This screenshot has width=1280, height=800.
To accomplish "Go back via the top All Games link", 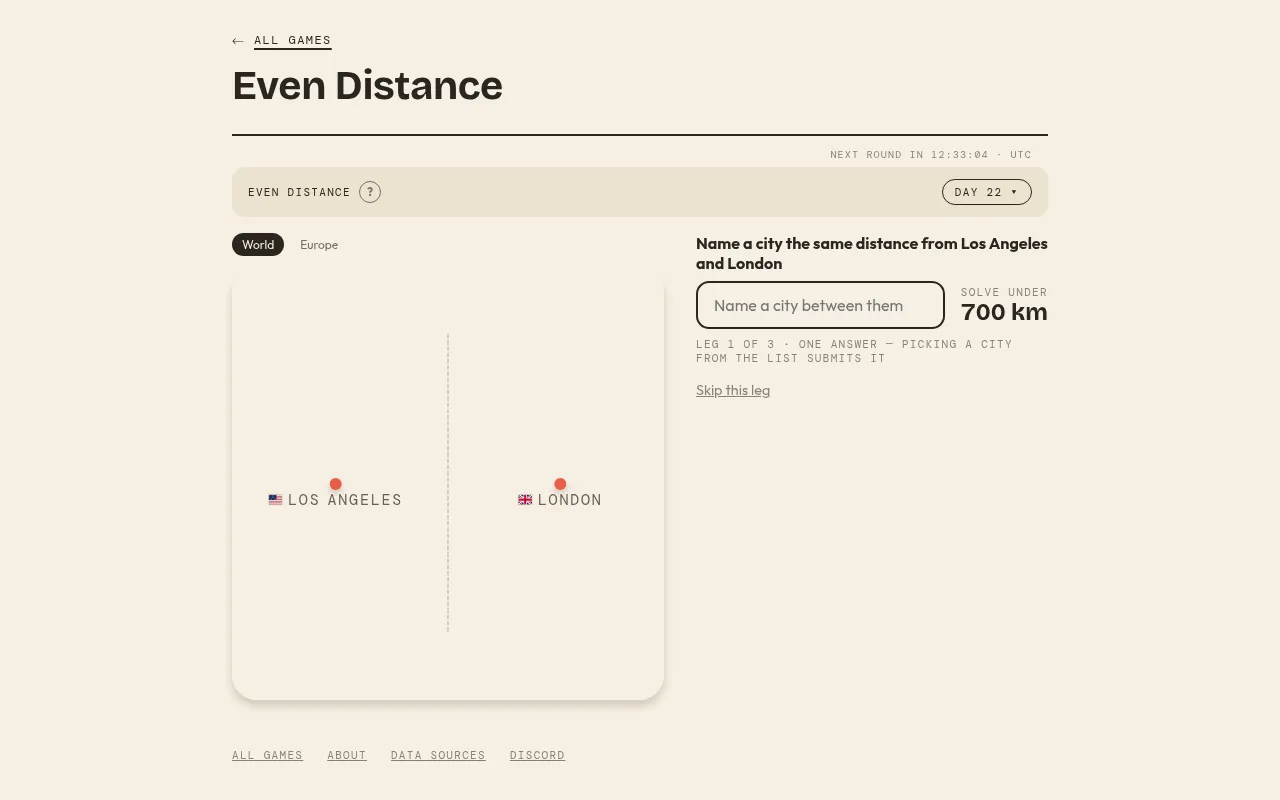I will pyautogui.click(x=292, y=41).
